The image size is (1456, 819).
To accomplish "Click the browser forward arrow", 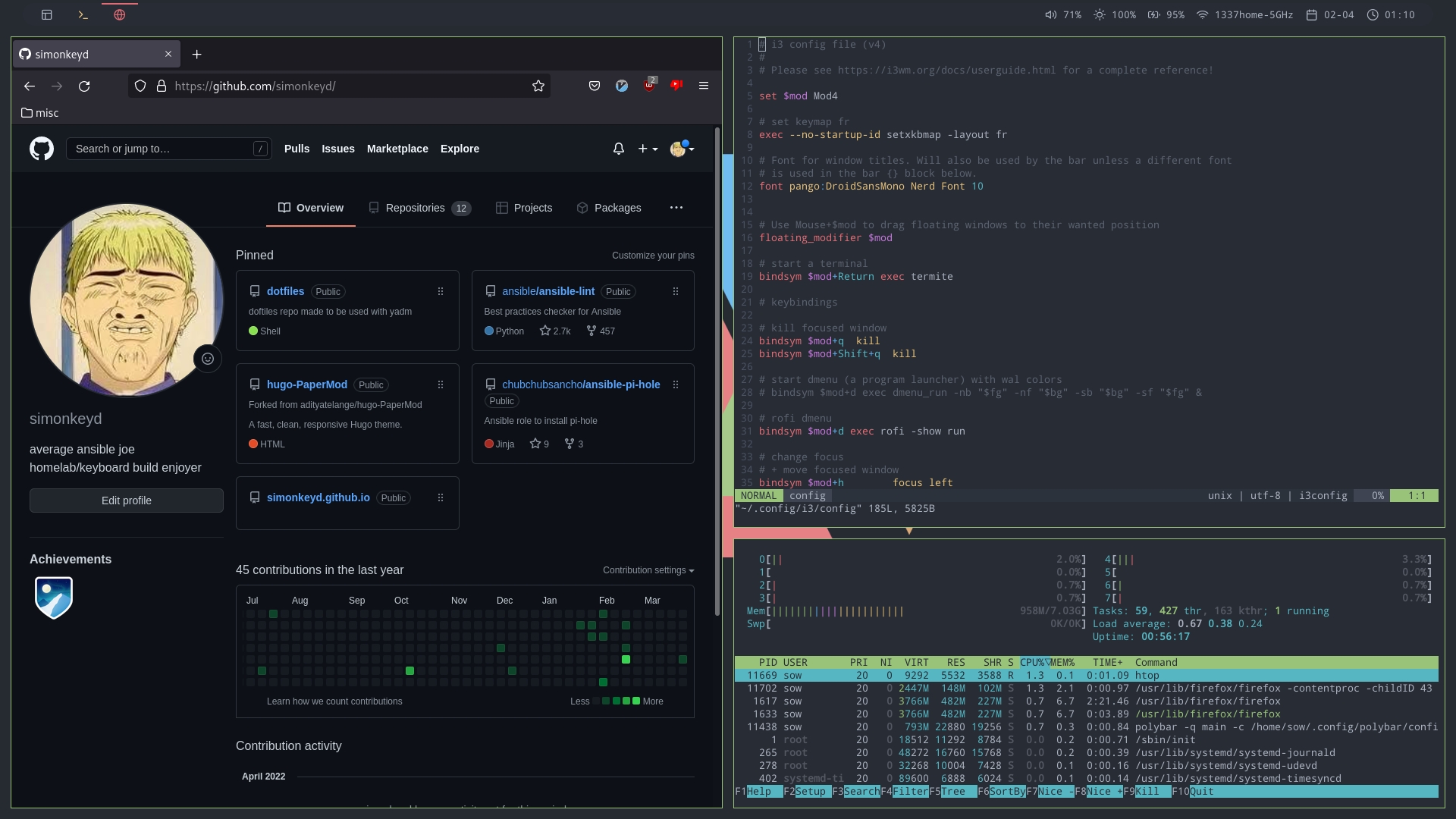I will (x=57, y=86).
